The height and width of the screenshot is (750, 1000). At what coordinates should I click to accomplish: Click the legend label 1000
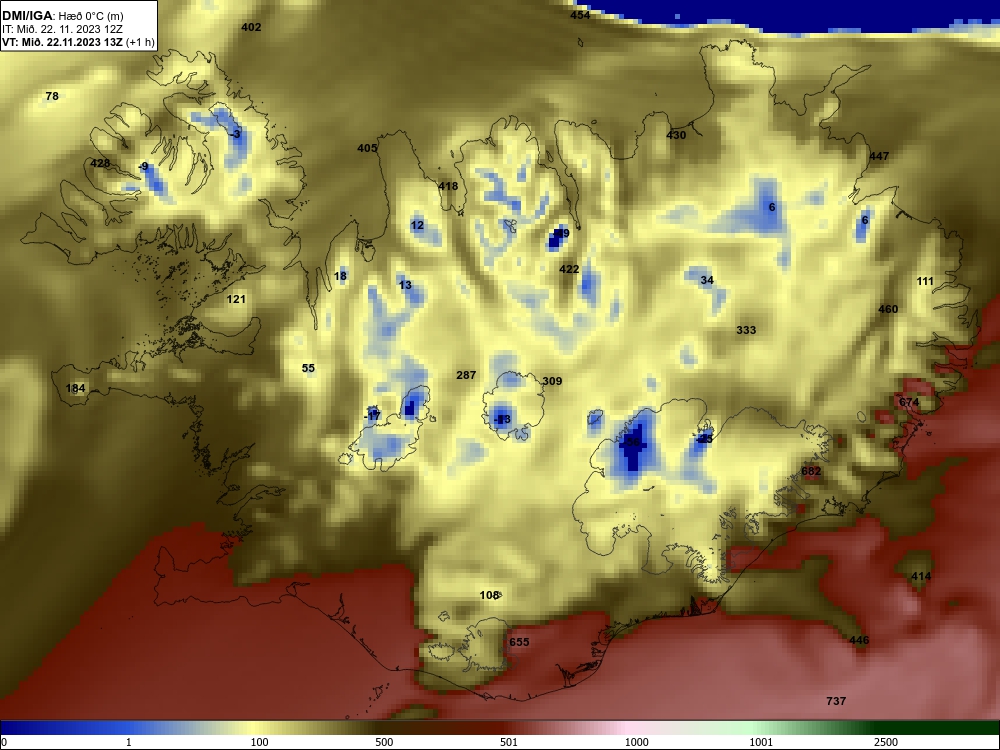[636, 742]
